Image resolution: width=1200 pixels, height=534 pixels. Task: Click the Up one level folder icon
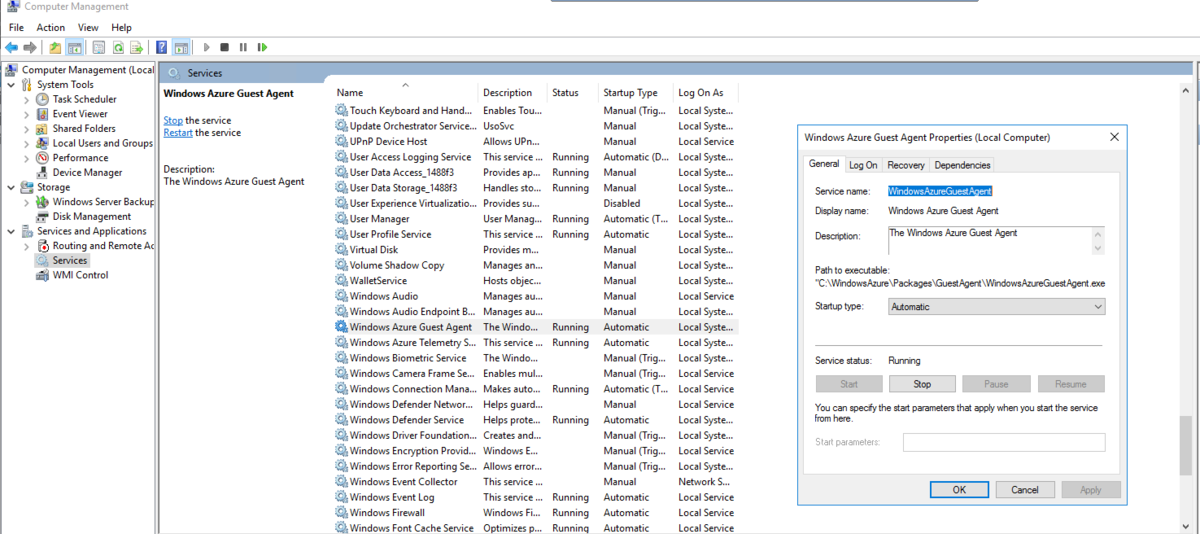(55, 47)
